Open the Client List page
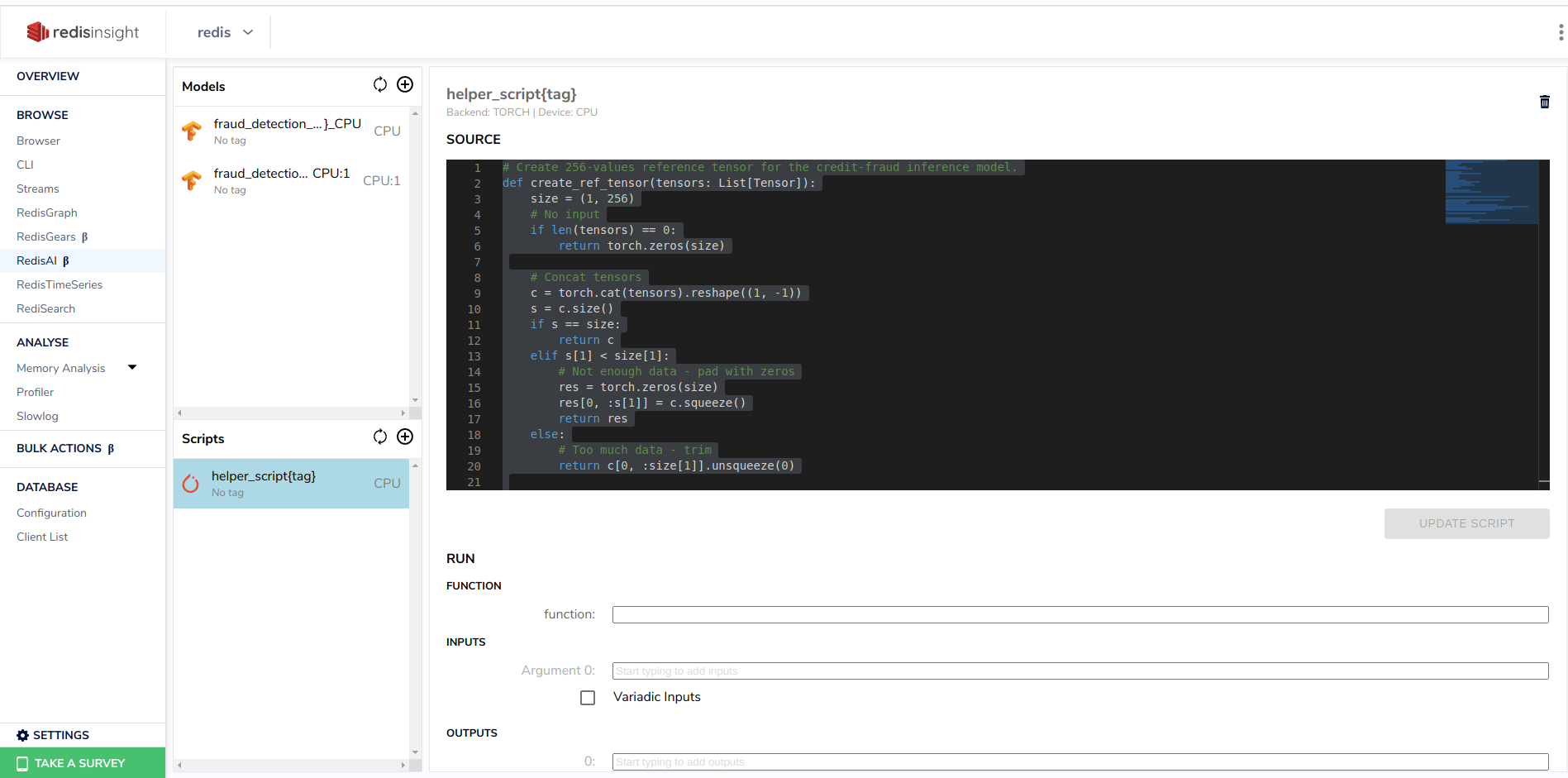This screenshot has height=778, width=1568. (42, 537)
